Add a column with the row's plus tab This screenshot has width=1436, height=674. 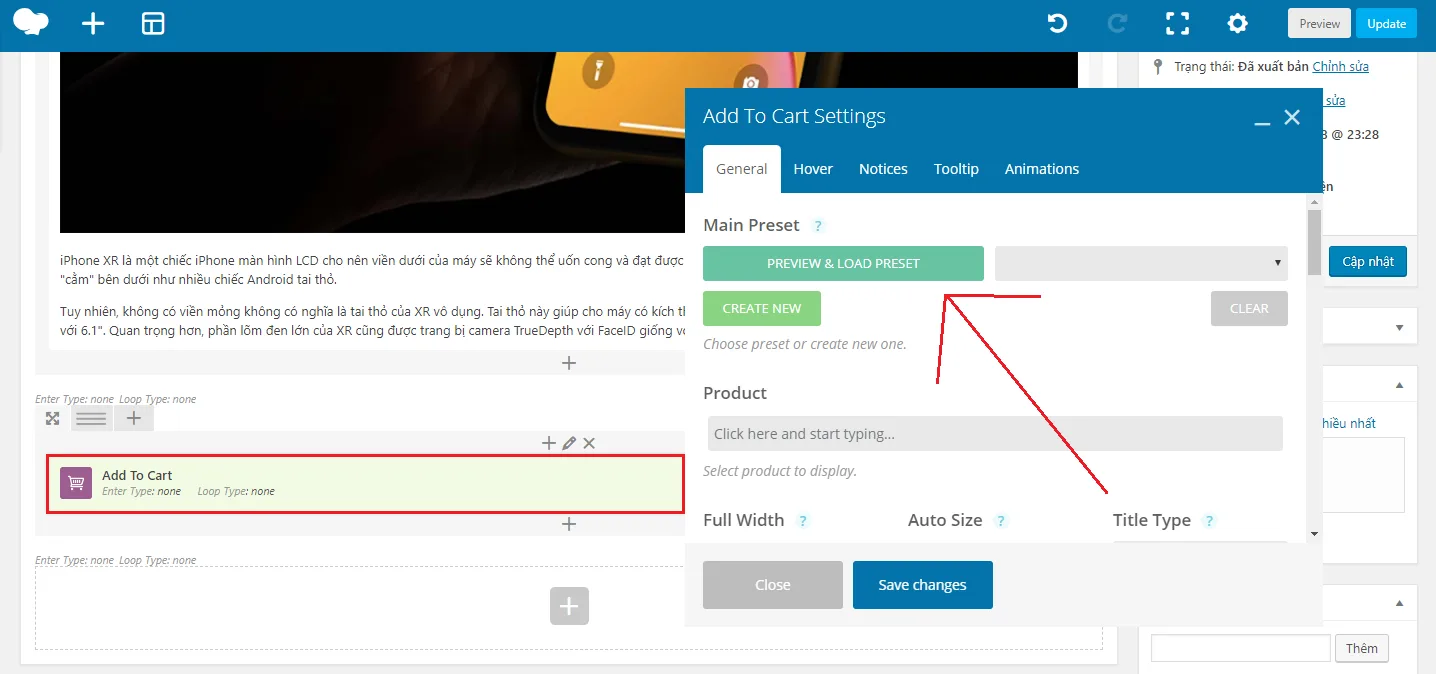[134, 419]
